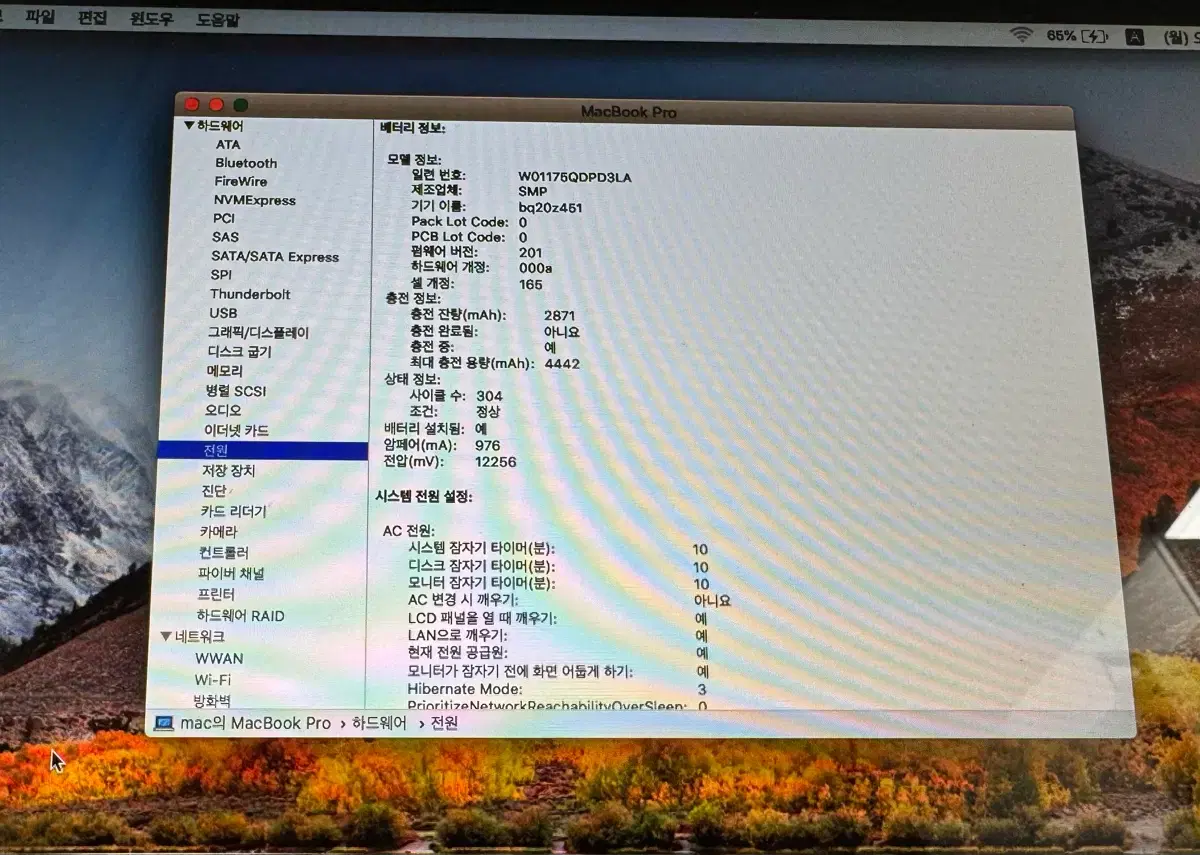Click the Wi-Fi status icon
Screen dimensions: 1200x855
[1021, 35]
